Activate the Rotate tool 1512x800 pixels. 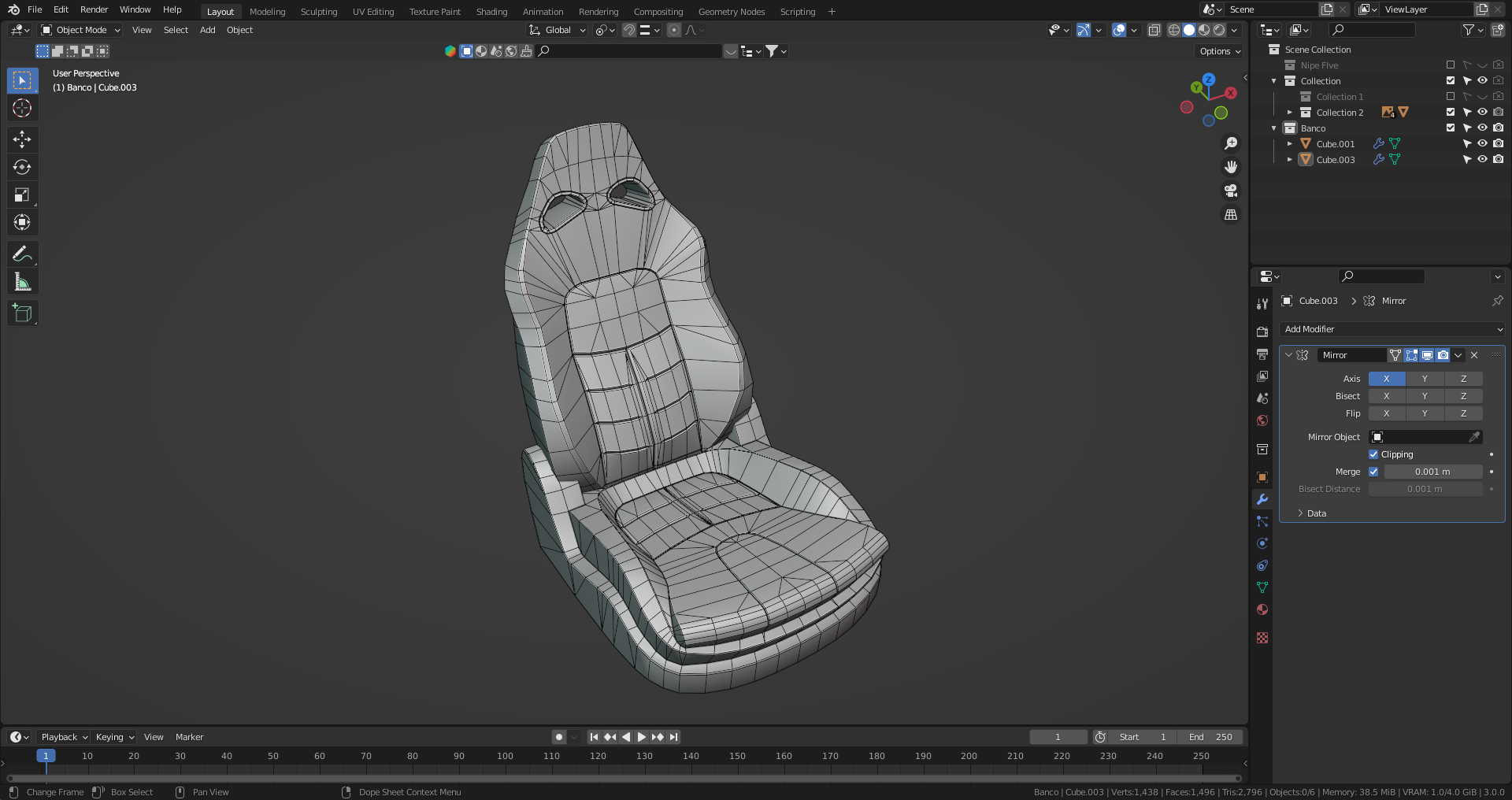22,167
